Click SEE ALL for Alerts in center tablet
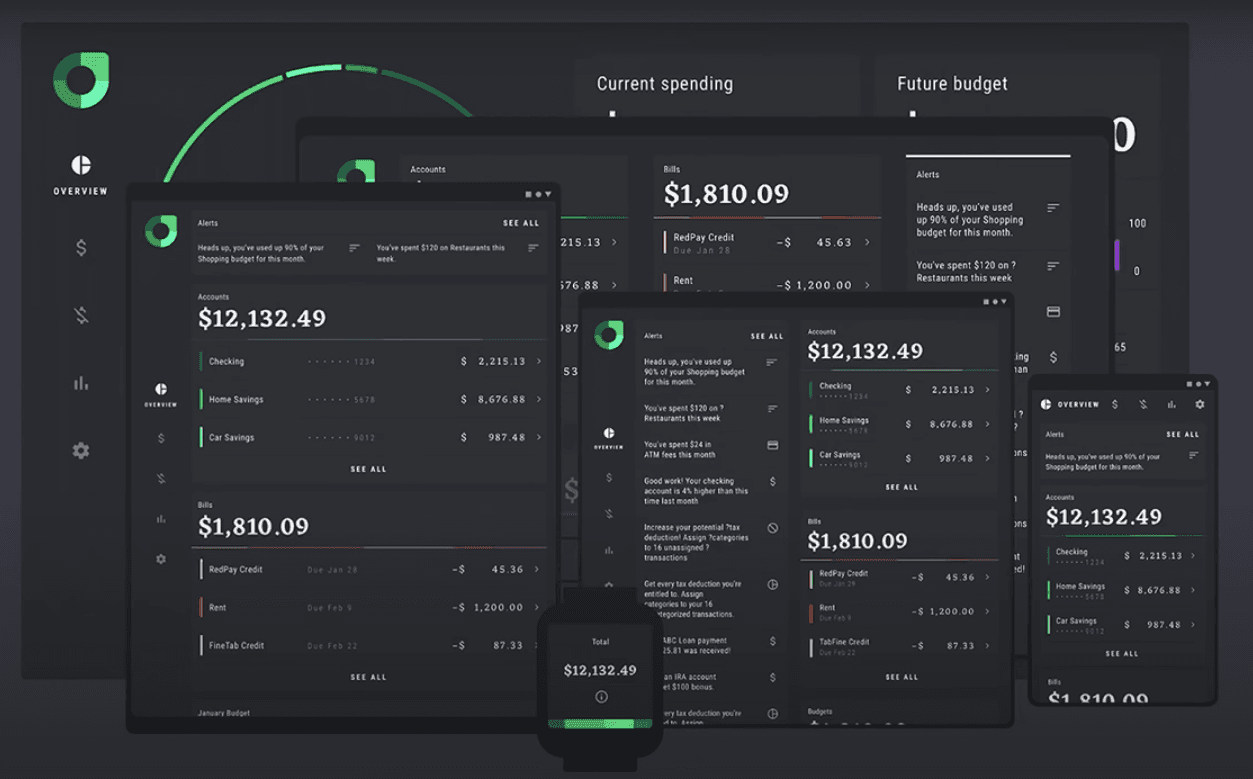Image resolution: width=1253 pixels, height=779 pixels. (x=767, y=336)
